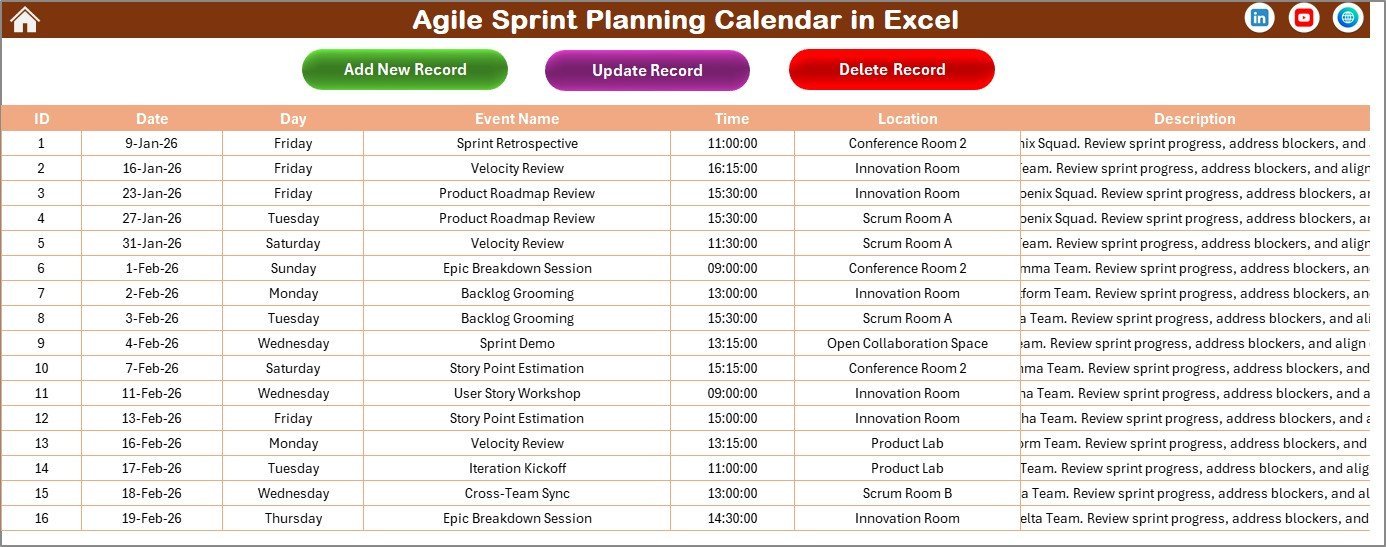Select the Cross-Team Sync event cell
This screenshot has width=1386, height=547.
coord(517,493)
